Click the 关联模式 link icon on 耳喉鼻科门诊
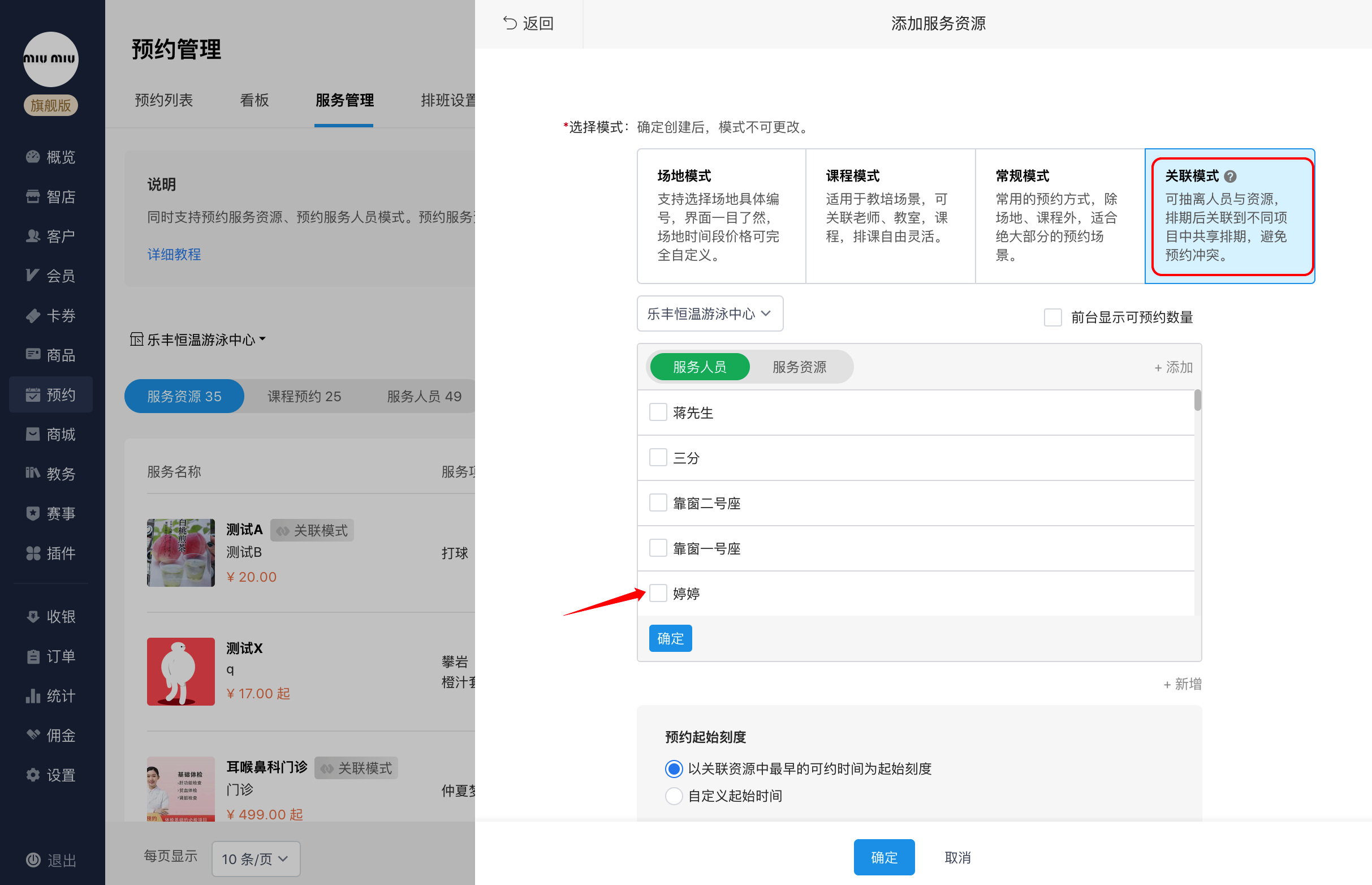1372x885 pixels. pos(327,768)
